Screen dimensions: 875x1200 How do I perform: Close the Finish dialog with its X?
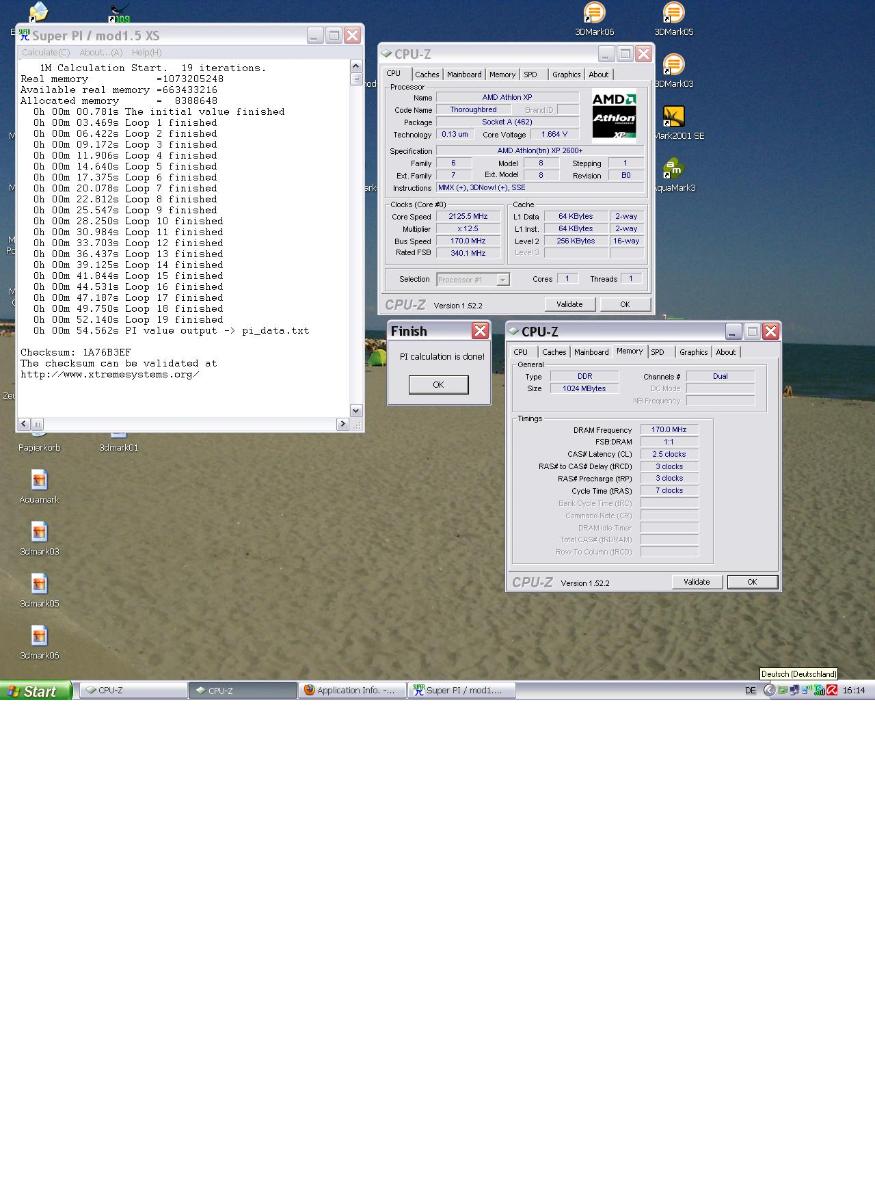(x=480, y=331)
